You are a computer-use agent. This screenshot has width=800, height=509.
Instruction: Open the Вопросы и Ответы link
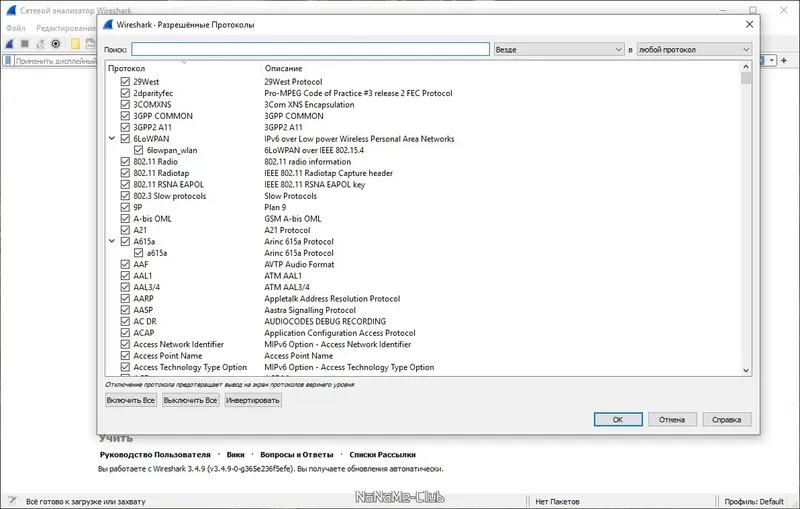296,454
